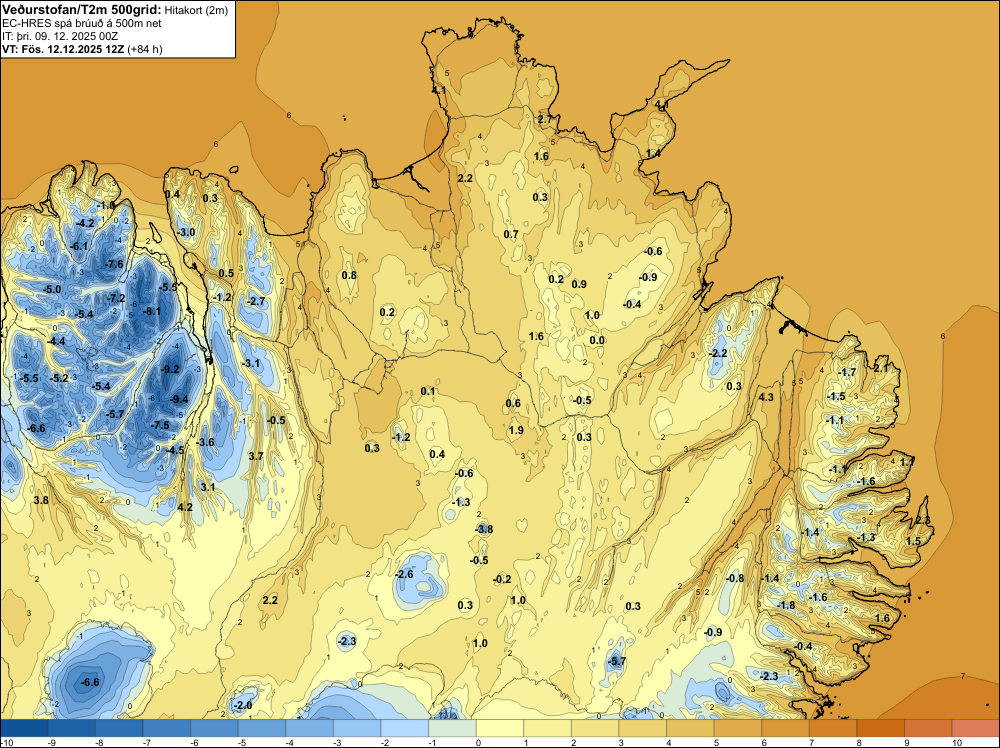Click the 0.1 temperature label
Viewport: 1000px width, 748px height.
pos(428,392)
